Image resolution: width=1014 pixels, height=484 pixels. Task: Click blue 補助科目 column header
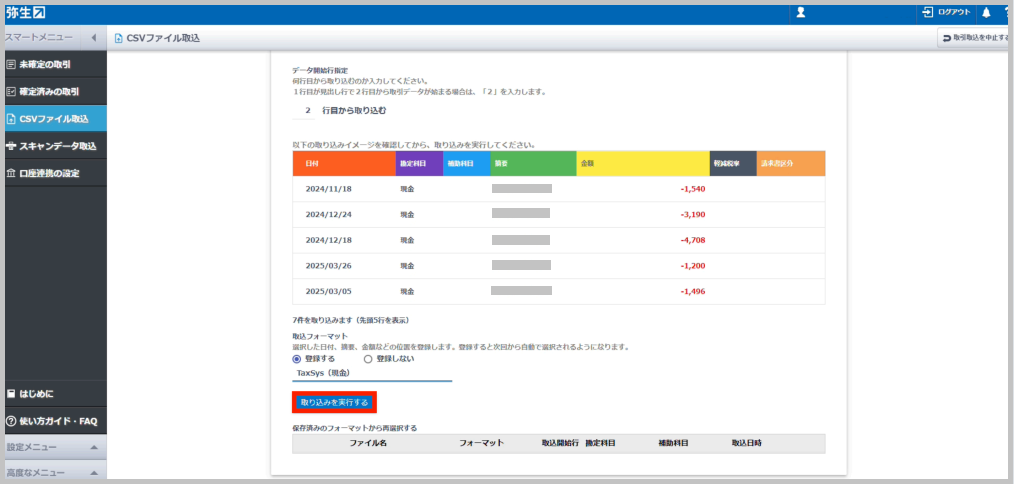[x=467, y=164]
